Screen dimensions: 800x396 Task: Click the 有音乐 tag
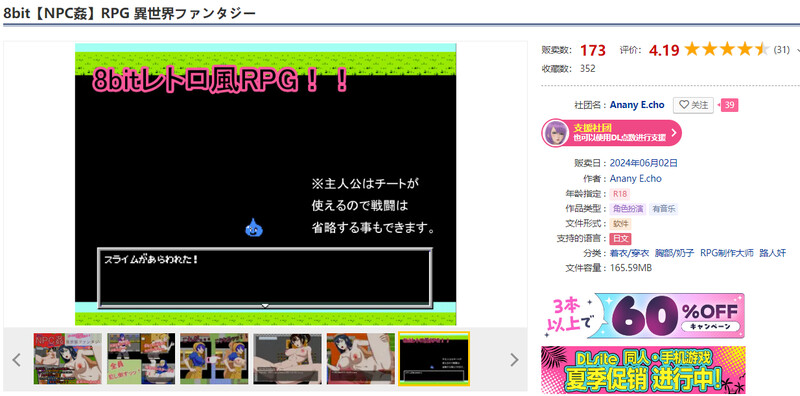664,209
